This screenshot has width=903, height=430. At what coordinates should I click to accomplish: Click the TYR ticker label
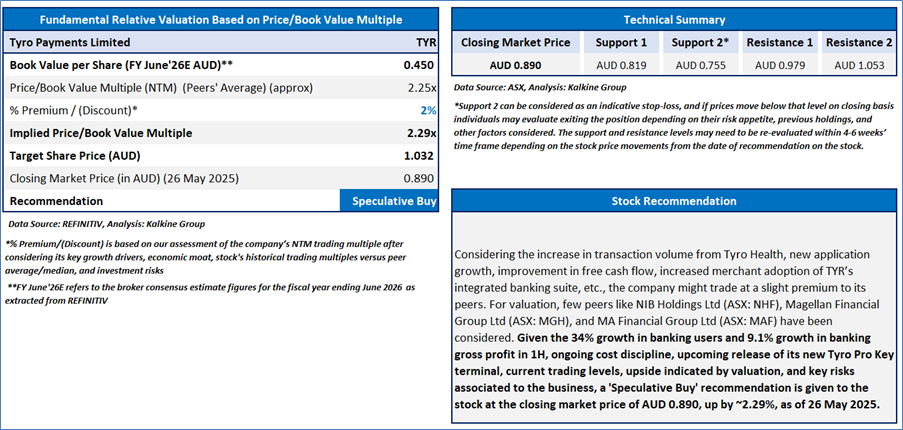426,43
